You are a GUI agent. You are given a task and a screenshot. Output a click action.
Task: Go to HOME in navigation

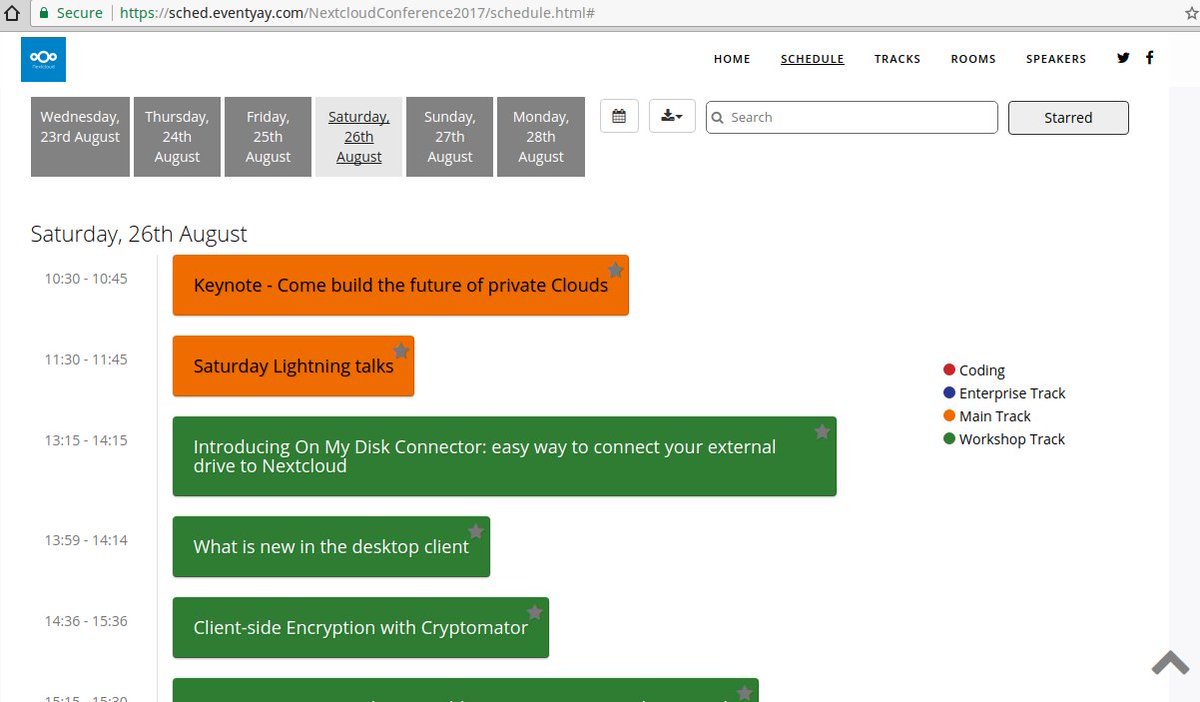coord(732,59)
